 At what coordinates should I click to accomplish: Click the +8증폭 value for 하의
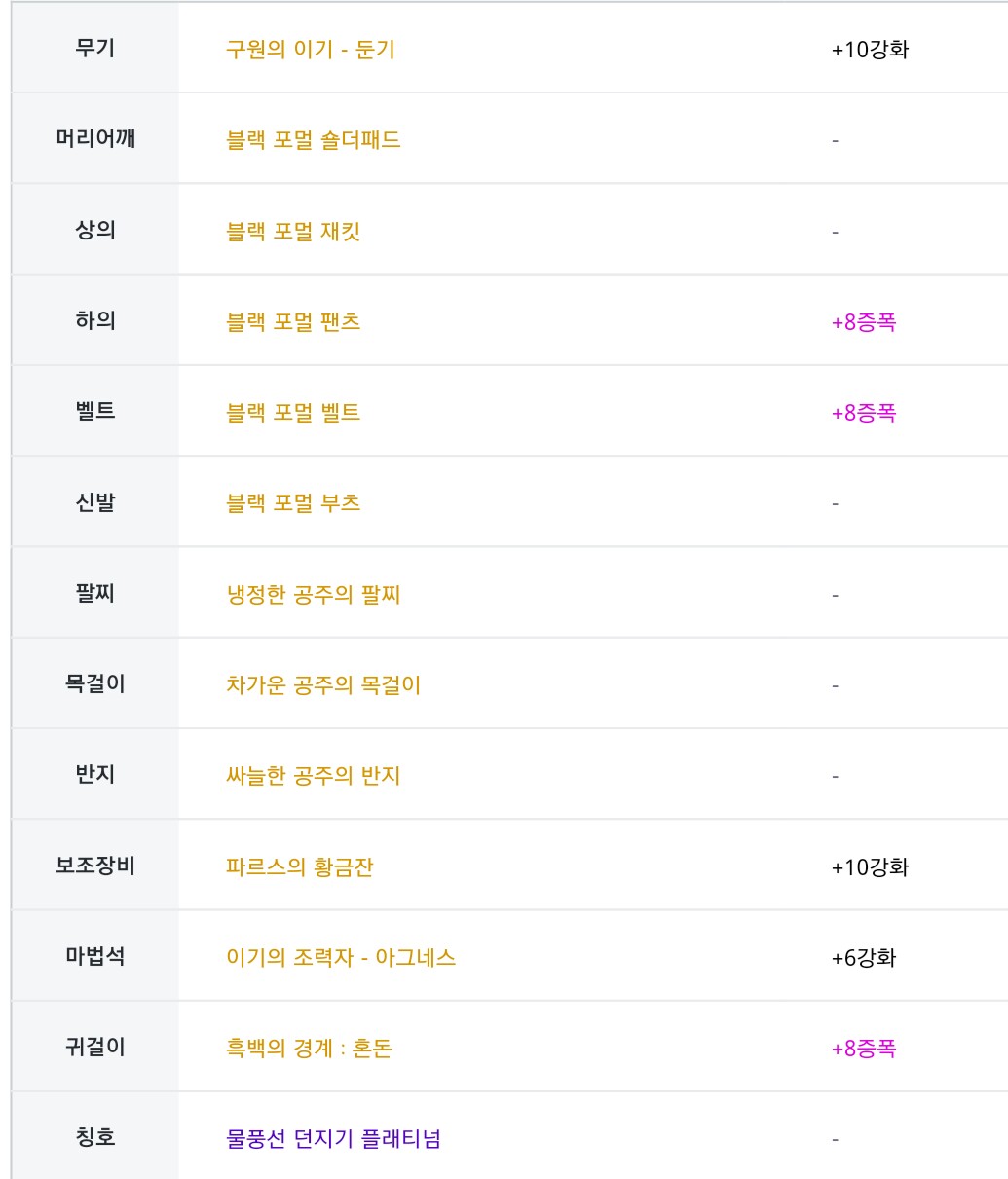tap(863, 322)
